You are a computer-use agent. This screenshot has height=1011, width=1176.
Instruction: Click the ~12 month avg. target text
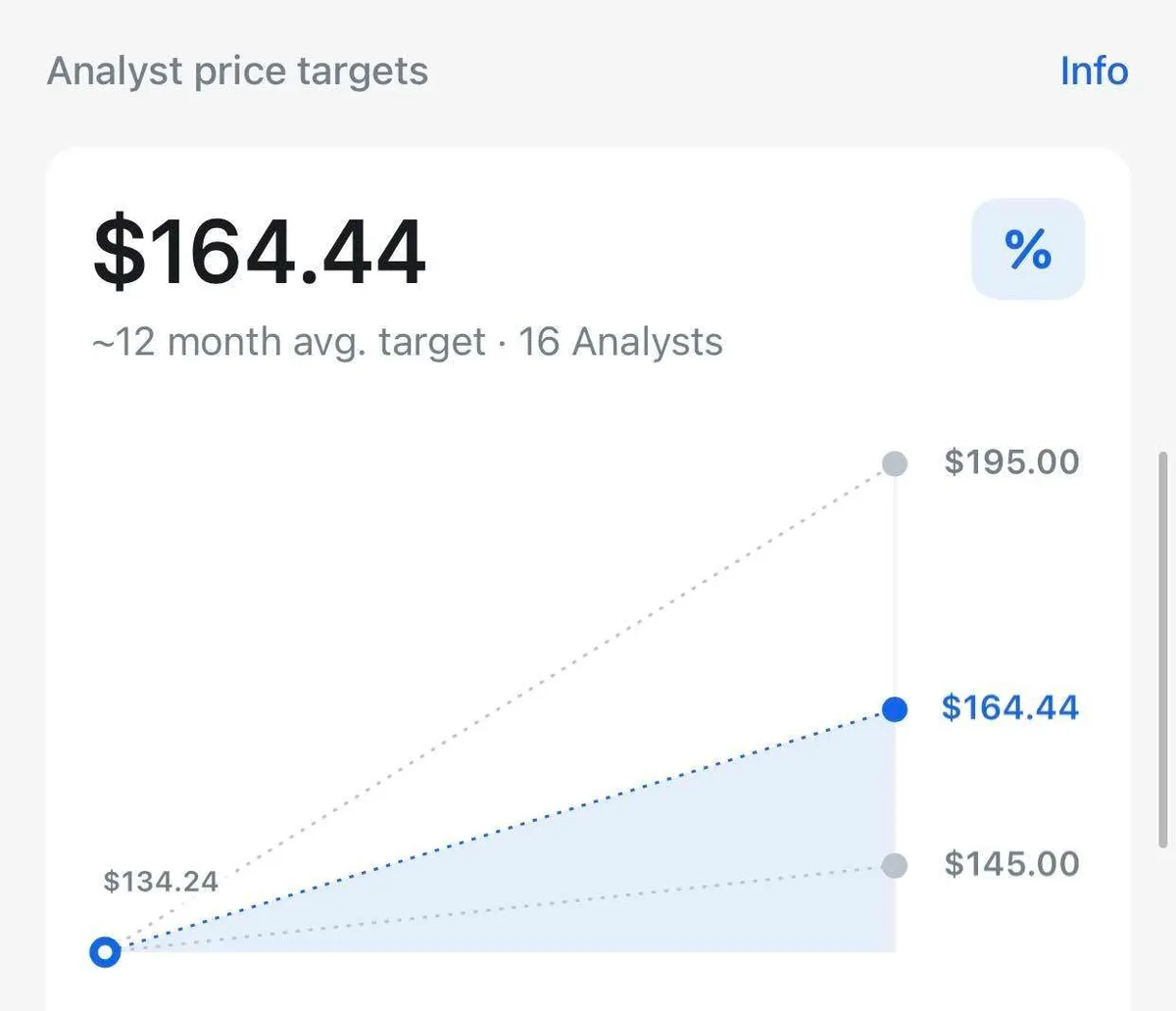click(289, 342)
